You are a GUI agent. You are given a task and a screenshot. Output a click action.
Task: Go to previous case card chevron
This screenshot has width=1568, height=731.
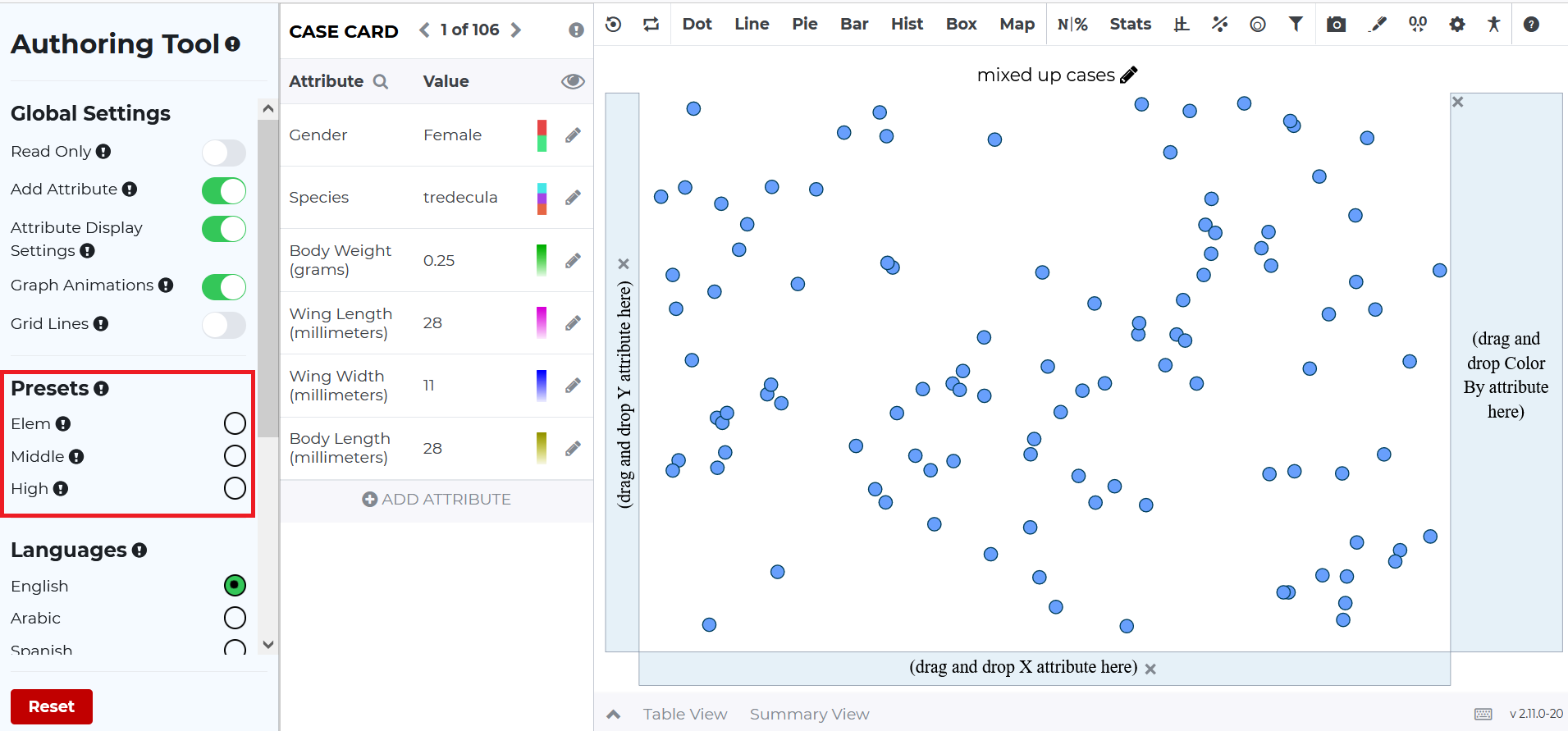click(x=424, y=30)
